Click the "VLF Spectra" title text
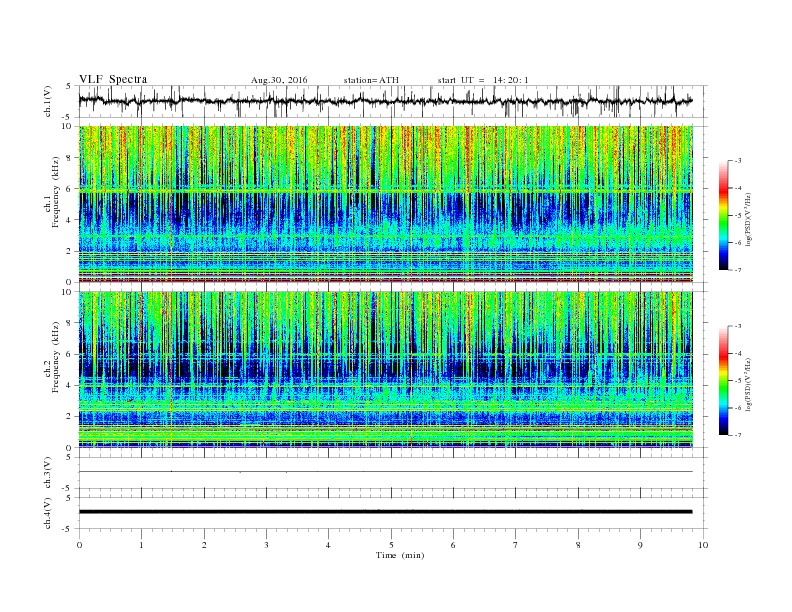Image resolution: width=792 pixels, height=612 pixels. [113, 79]
